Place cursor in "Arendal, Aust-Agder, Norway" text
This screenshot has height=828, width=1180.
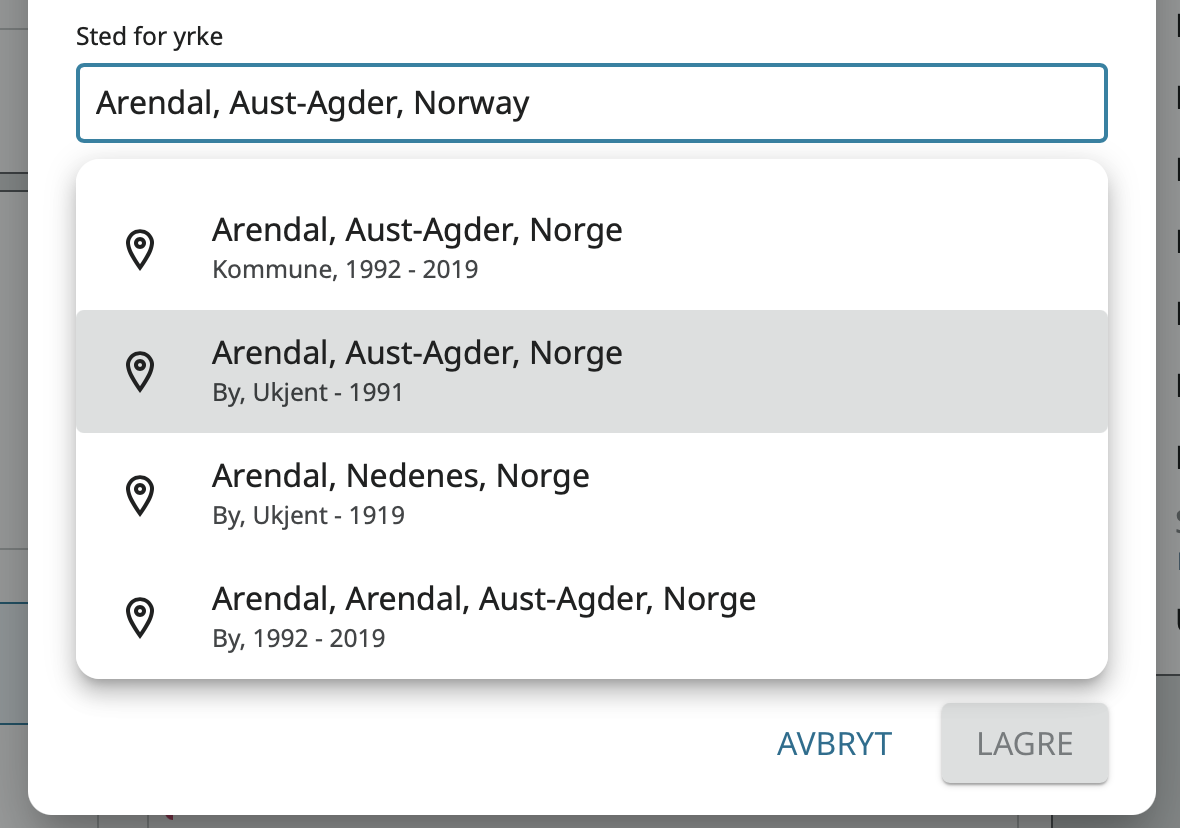click(312, 103)
